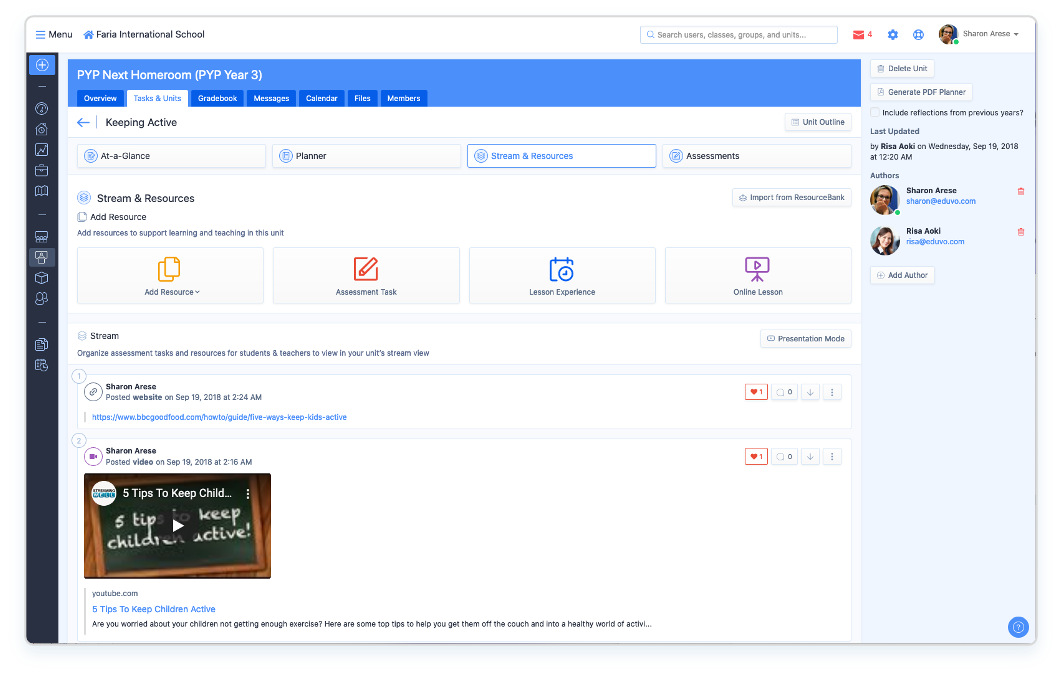1062x676 pixels.
Task: Open the settings gear icon in header
Action: [x=893, y=35]
